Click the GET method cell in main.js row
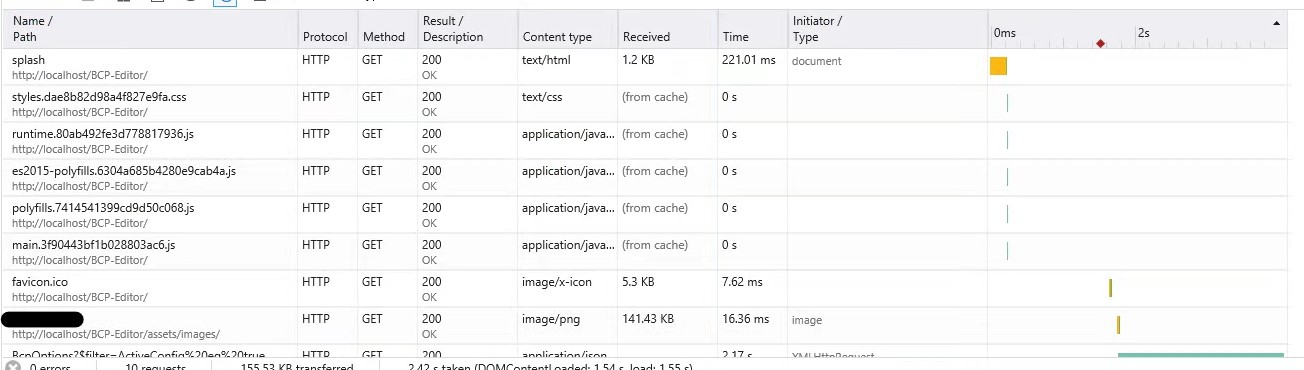The width and height of the screenshot is (1304, 370). click(x=372, y=245)
